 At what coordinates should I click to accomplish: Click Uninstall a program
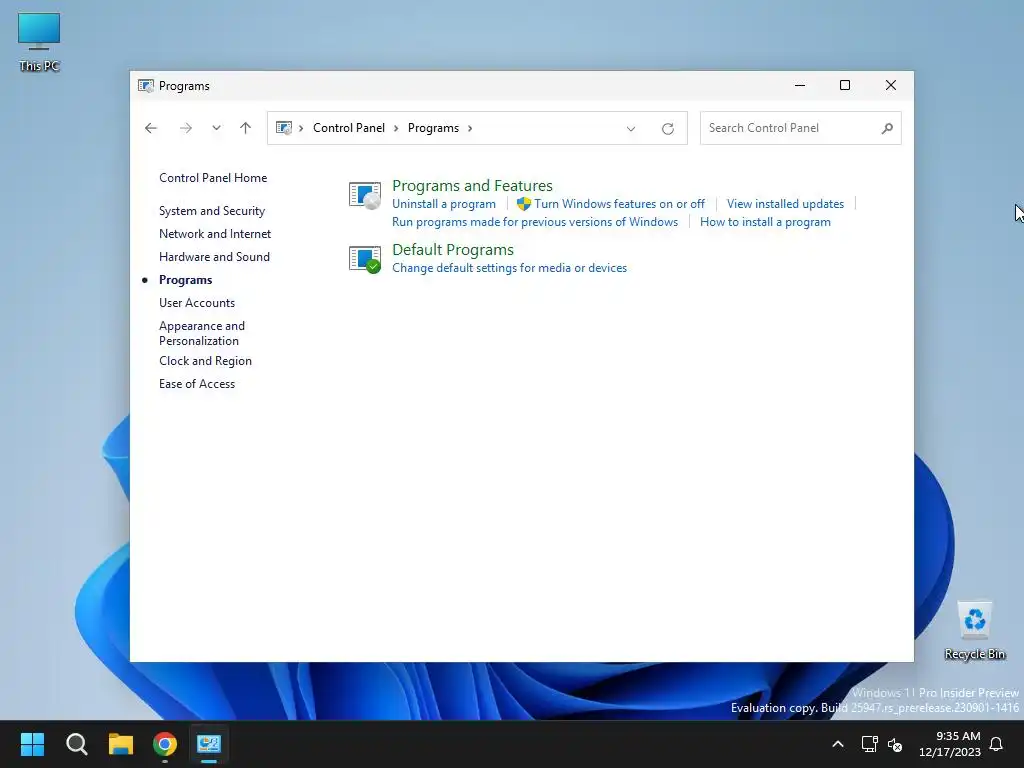[x=443, y=204]
